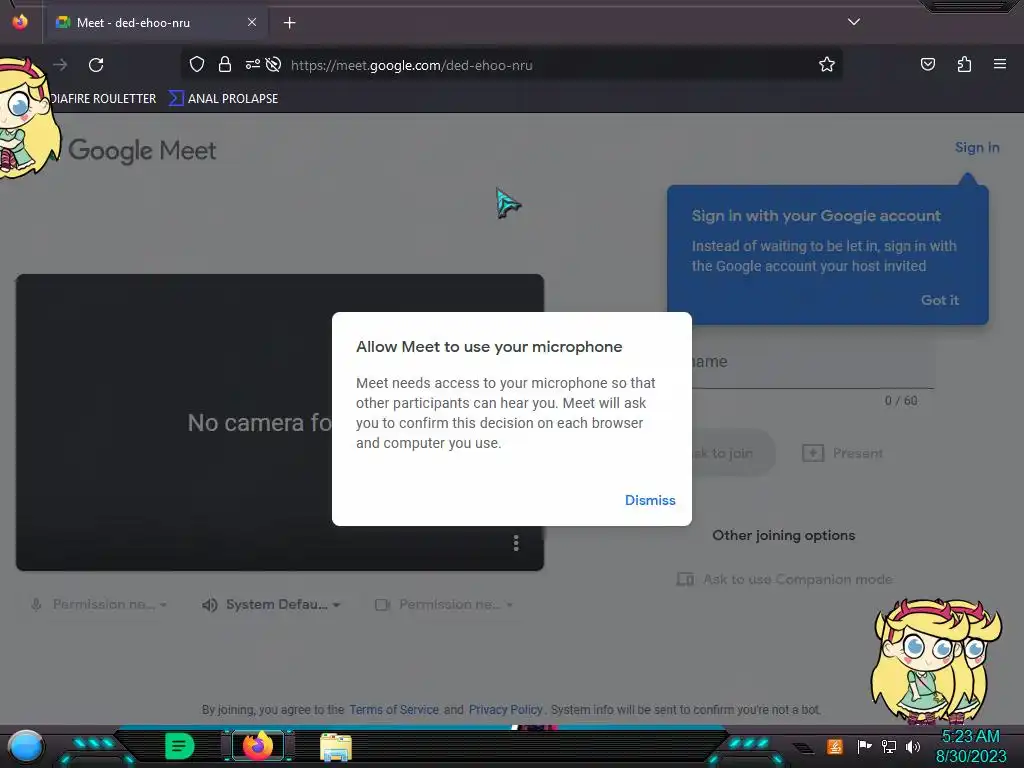The width and height of the screenshot is (1024, 768).
Task: Click the orange Java tray icon
Action: [835, 746]
